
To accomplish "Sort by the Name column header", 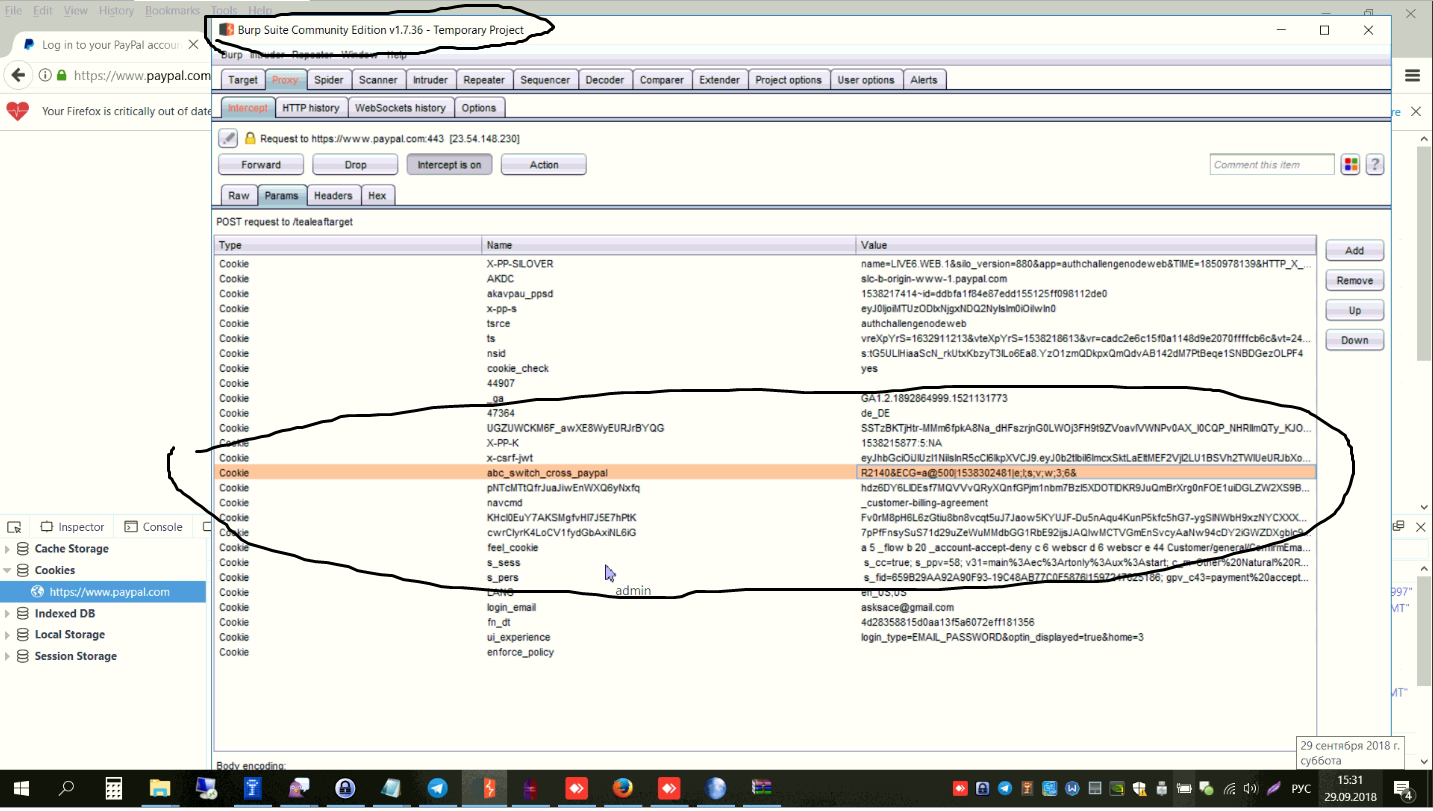I will click(x=668, y=245).
